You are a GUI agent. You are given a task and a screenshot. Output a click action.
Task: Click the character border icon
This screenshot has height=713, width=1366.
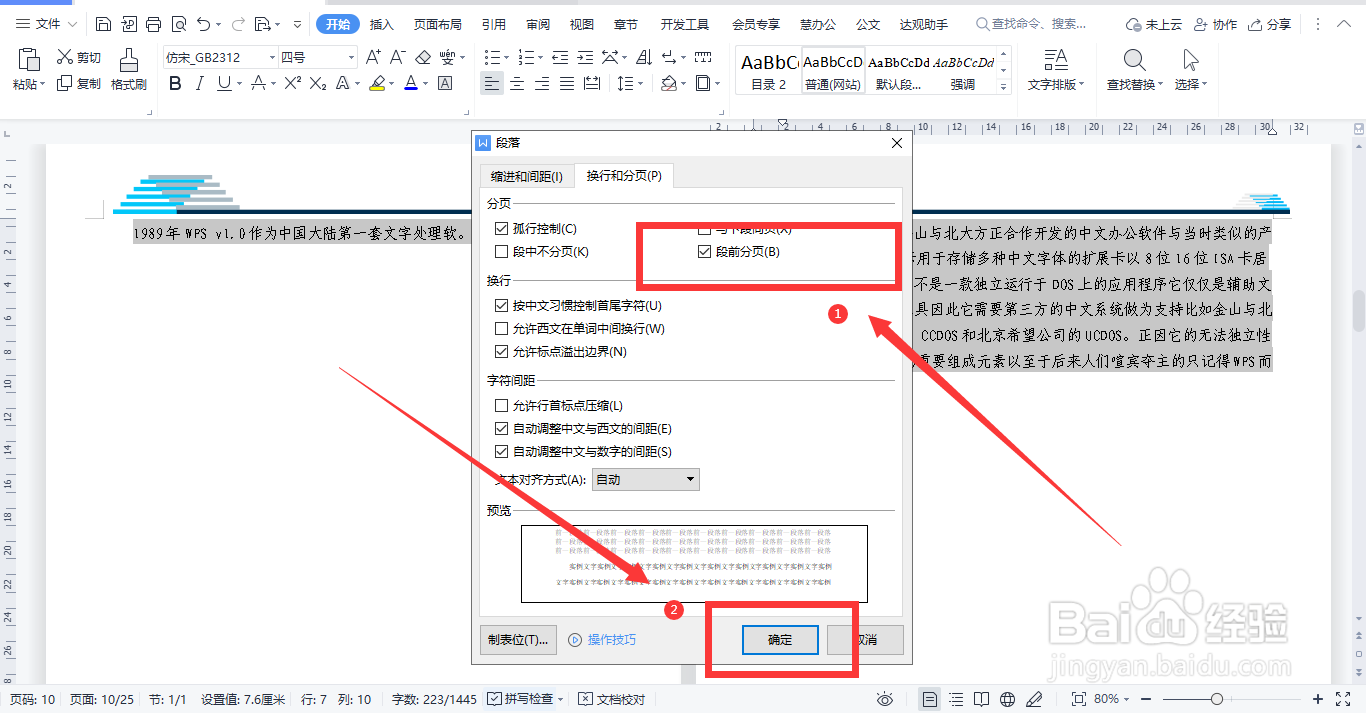445,84
